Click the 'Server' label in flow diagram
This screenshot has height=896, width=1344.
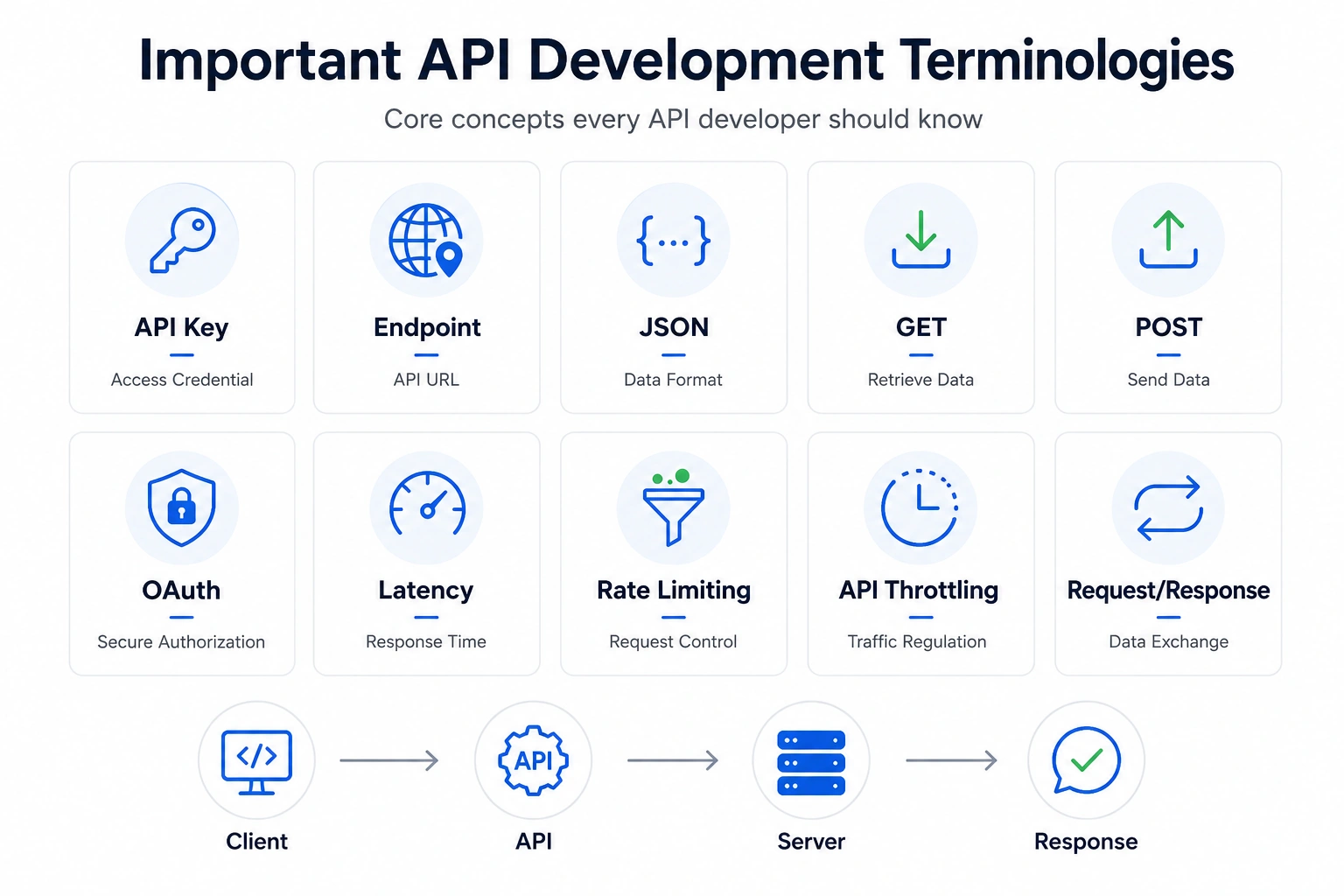point(811,842)
